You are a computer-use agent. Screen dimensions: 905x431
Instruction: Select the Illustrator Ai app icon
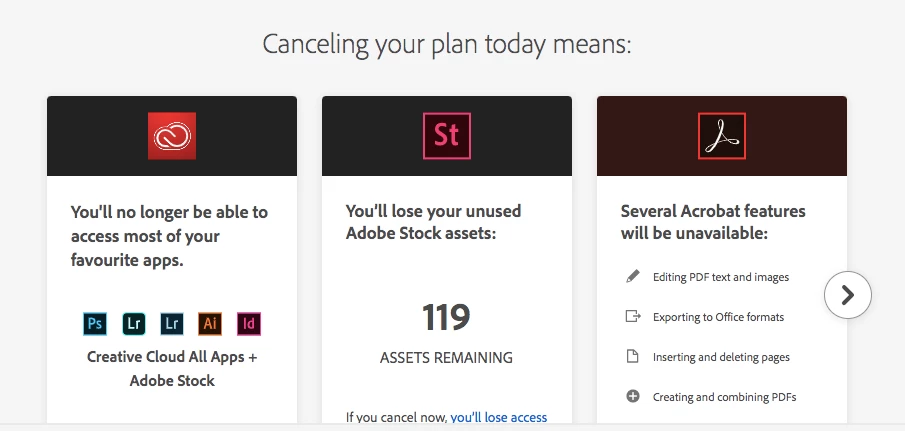(210, 324)
